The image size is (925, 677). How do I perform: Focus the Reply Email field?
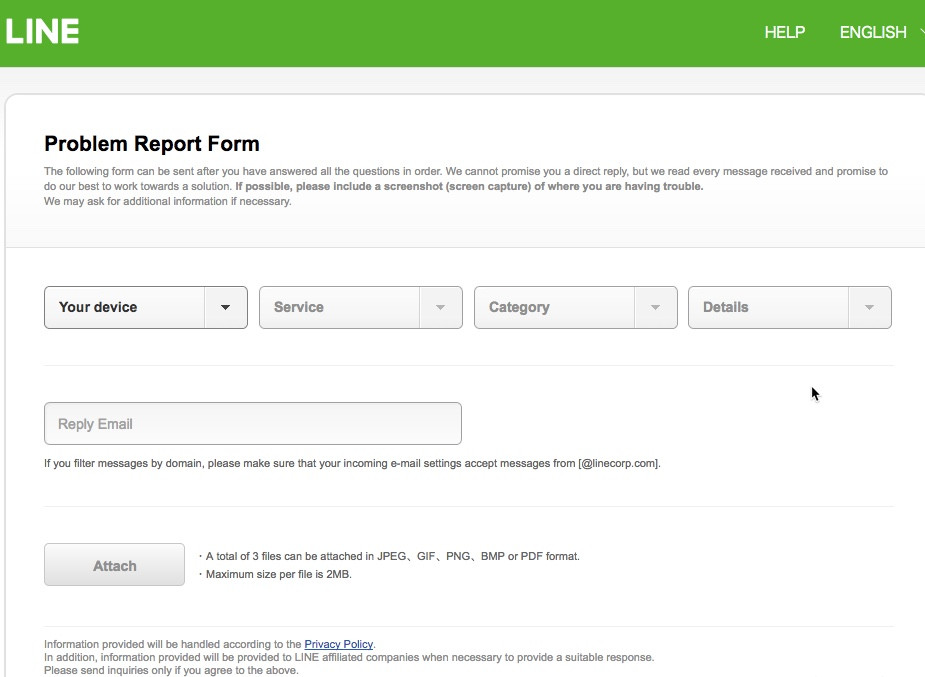pyautogui.click(x=252, y=424)
